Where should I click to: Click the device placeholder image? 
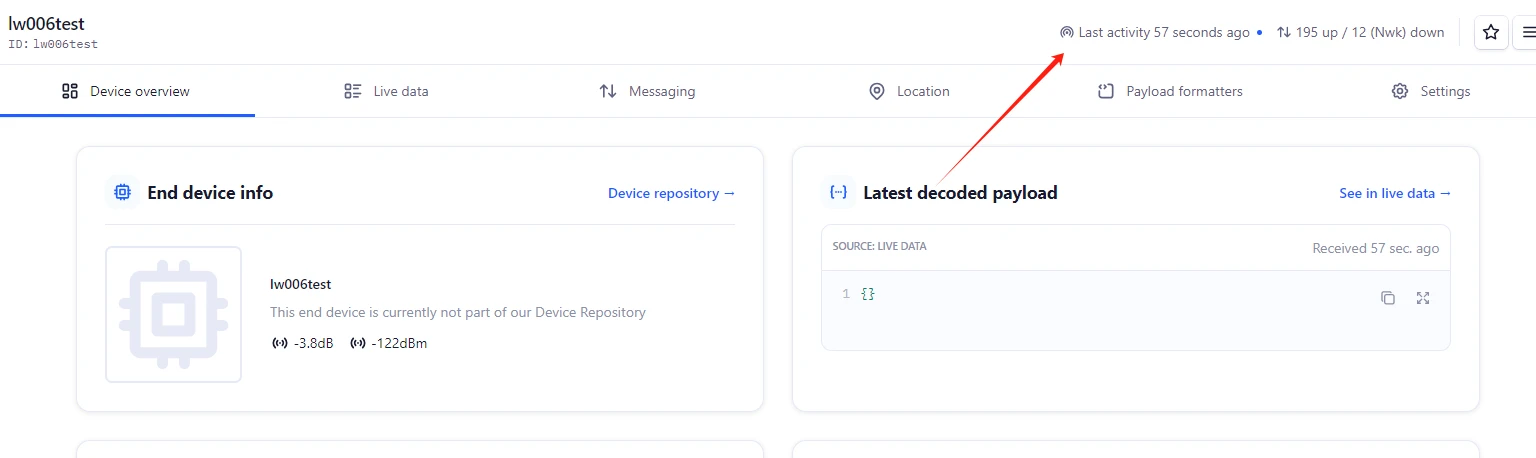pyautogui.click(x=174, y=314)
